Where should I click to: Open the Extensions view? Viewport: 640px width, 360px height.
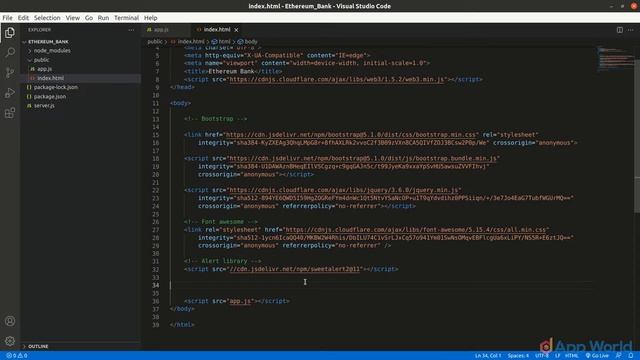[10, 113]
